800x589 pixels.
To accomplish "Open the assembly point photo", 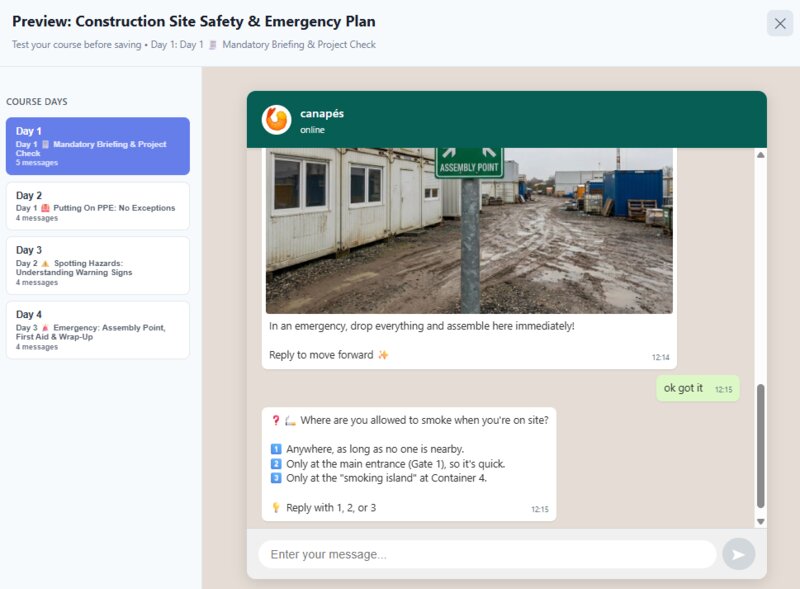I will coord(469,230).
